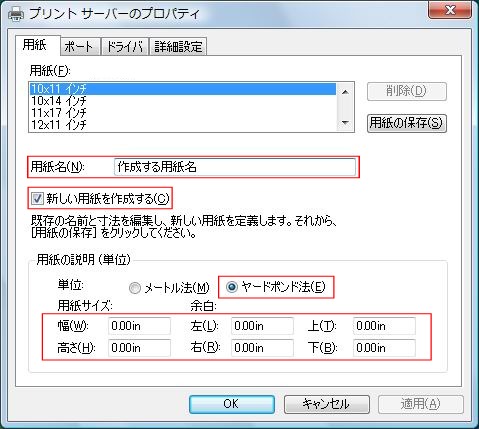This screenshot has height=429, width=479.
Task: Click the 左 left margin field
Action: 262,326
